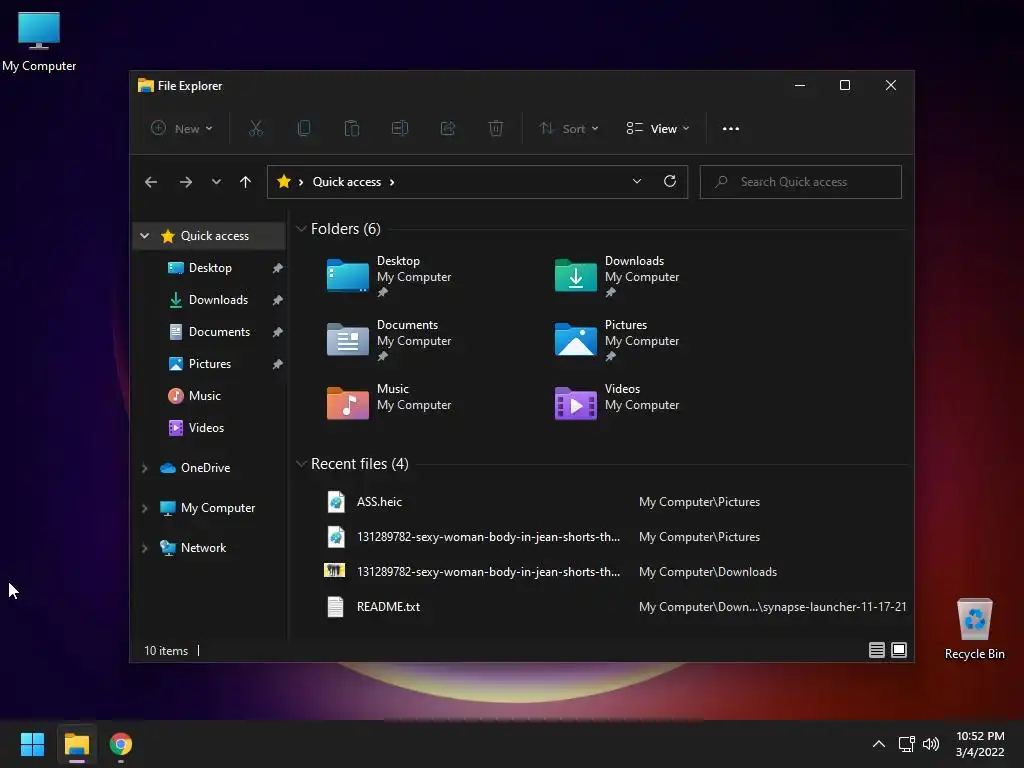The image size is (1024, 768).
Task: Open the three-dots See more menu
Action: coord(731,129)
